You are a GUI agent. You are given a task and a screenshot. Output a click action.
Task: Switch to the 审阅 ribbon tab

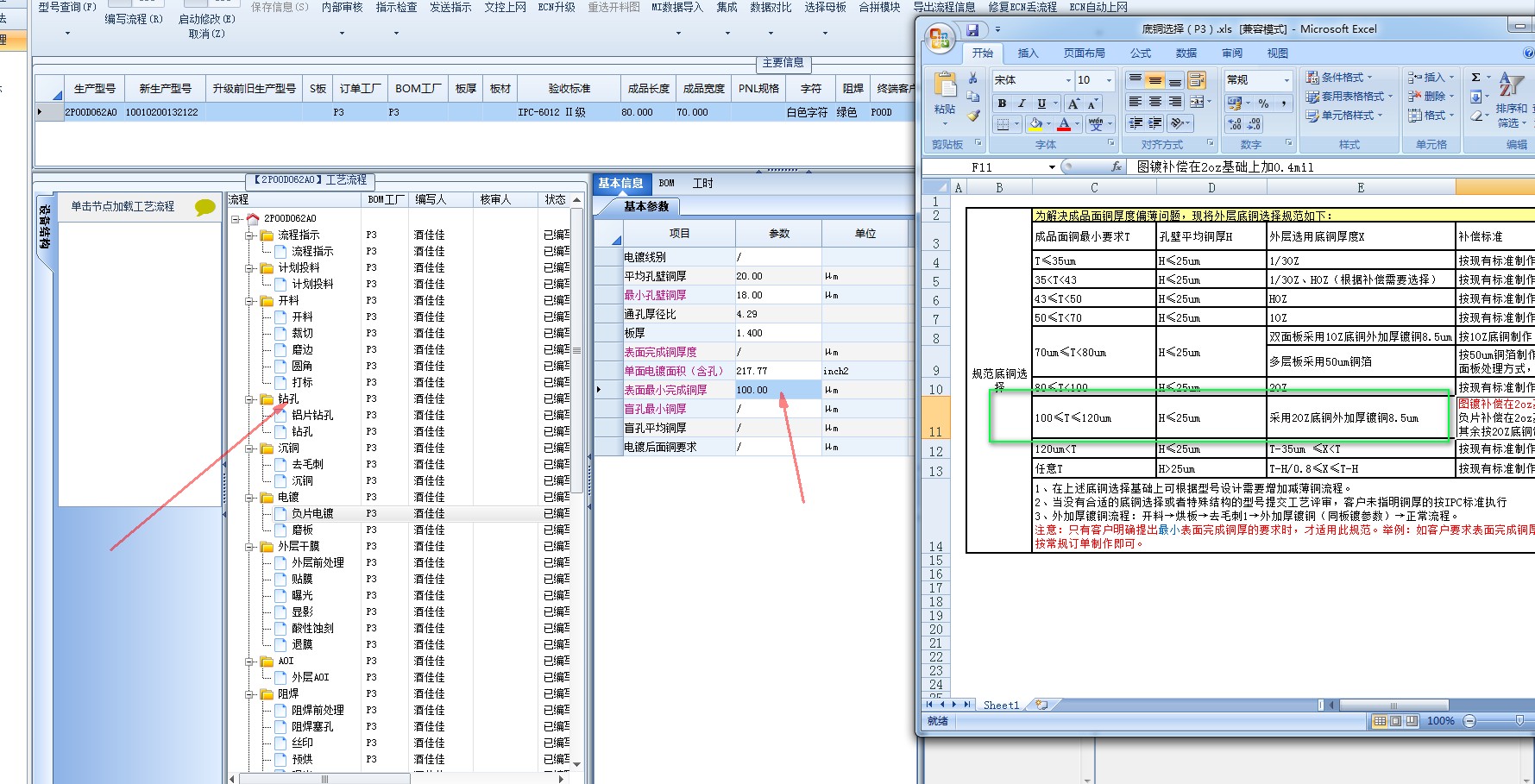[x=1232, y=53]
